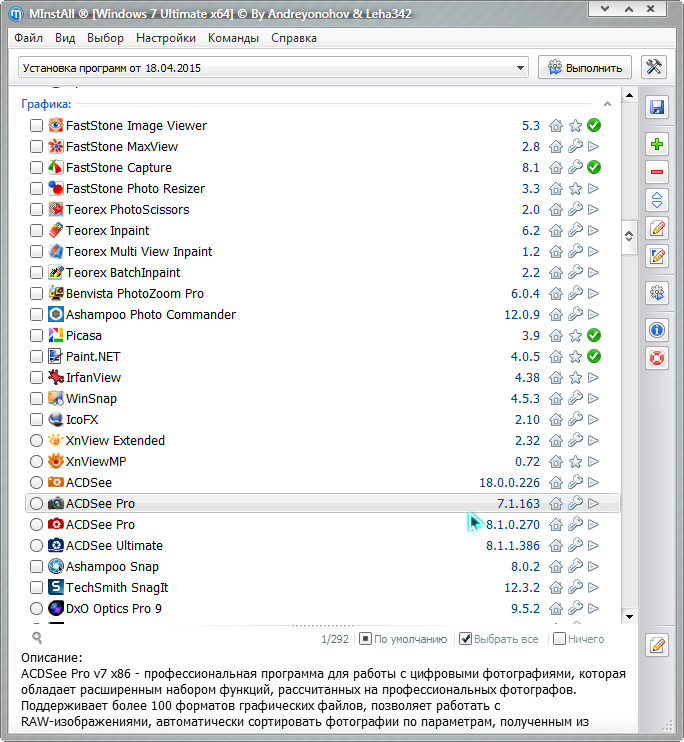Click key icon for Teorex Inpaint
This screenshot has height=742, width=684.
coord(575,230)
